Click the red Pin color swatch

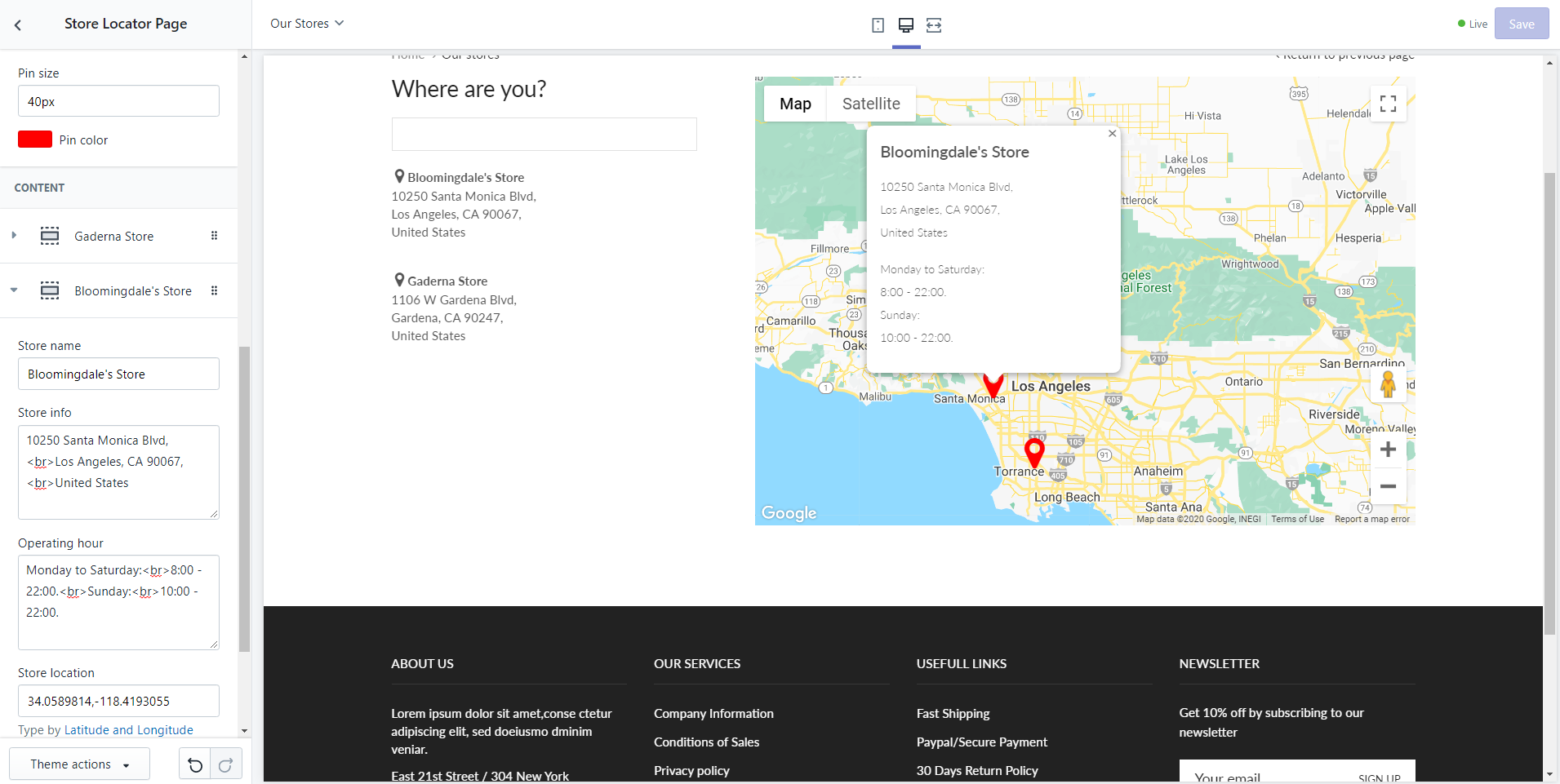[x=35, y=140]
